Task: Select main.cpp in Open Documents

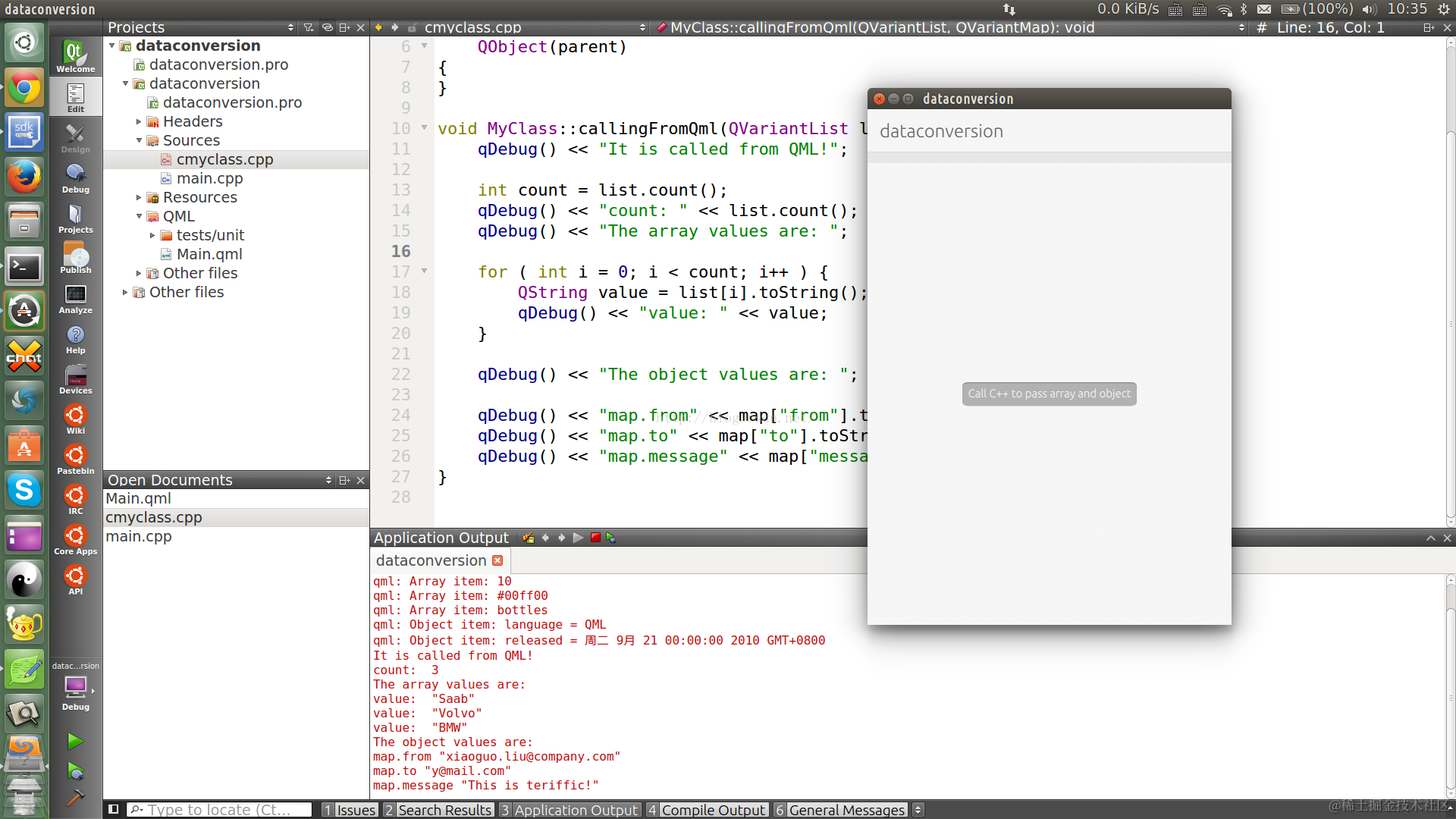Action: pyautogui.click(x=139, y=536)
